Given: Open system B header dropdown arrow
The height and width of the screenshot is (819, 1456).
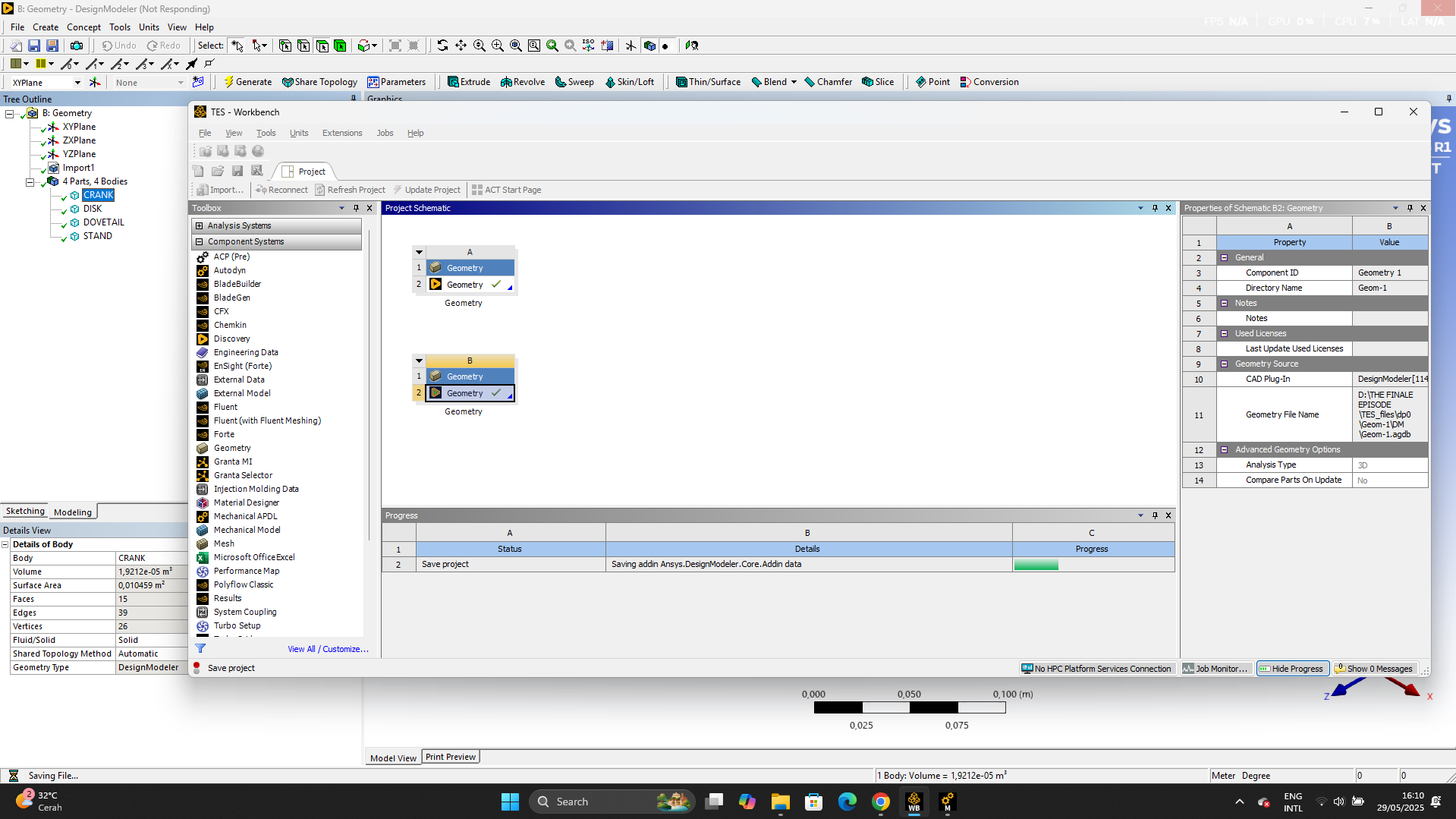Looking at the screenshot, I should tap(419, 361).
